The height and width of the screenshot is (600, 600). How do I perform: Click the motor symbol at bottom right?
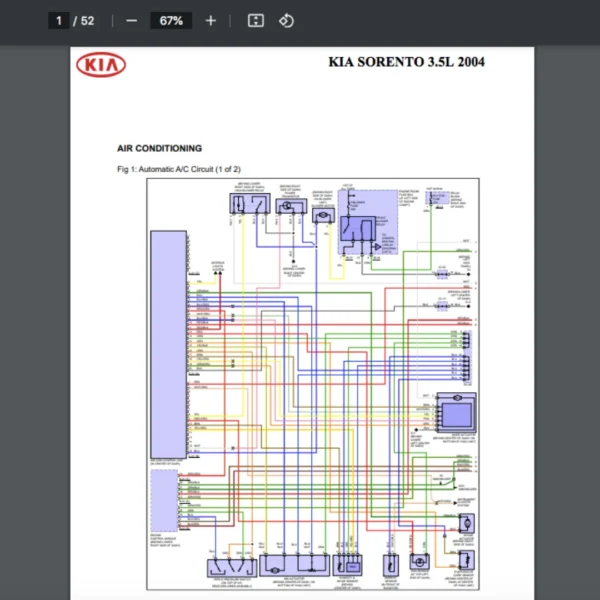(x=465, y=524)
